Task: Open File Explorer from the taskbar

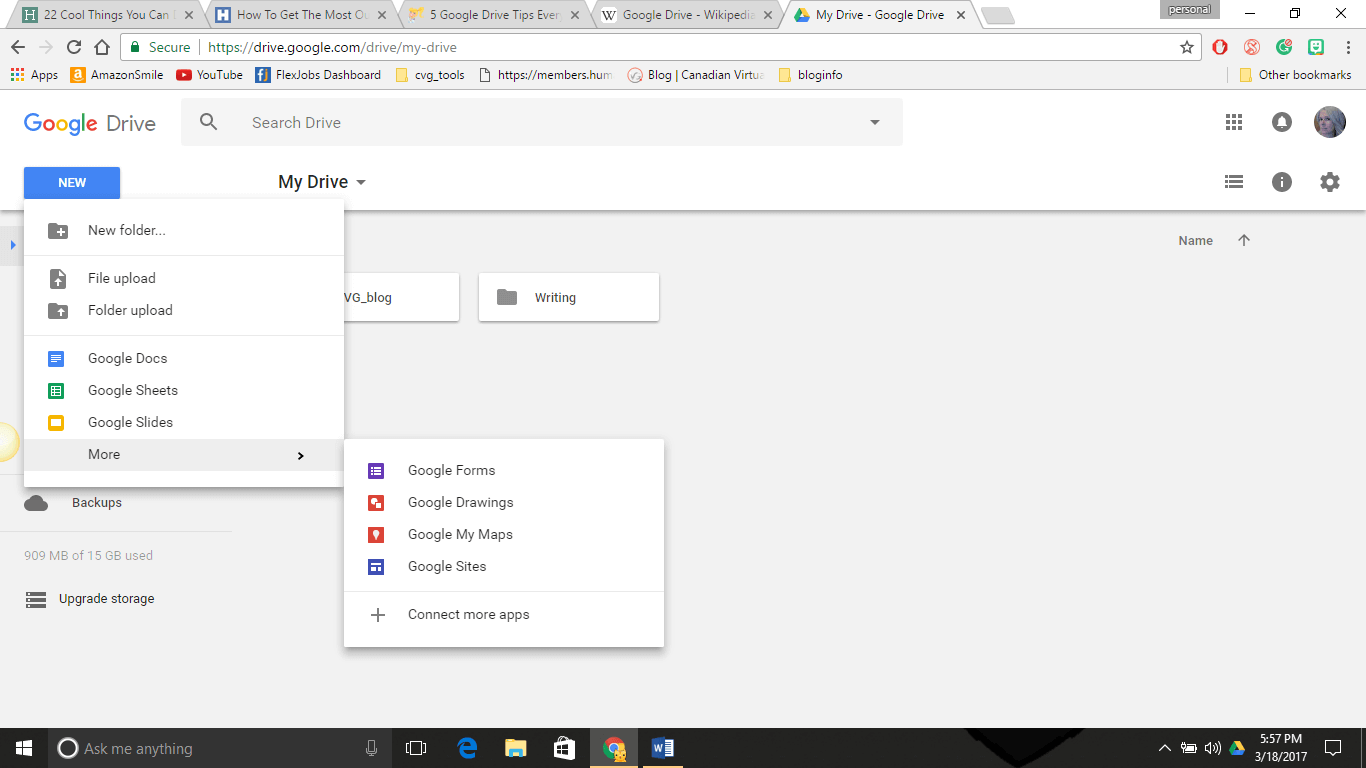Action: coord(515,748)
